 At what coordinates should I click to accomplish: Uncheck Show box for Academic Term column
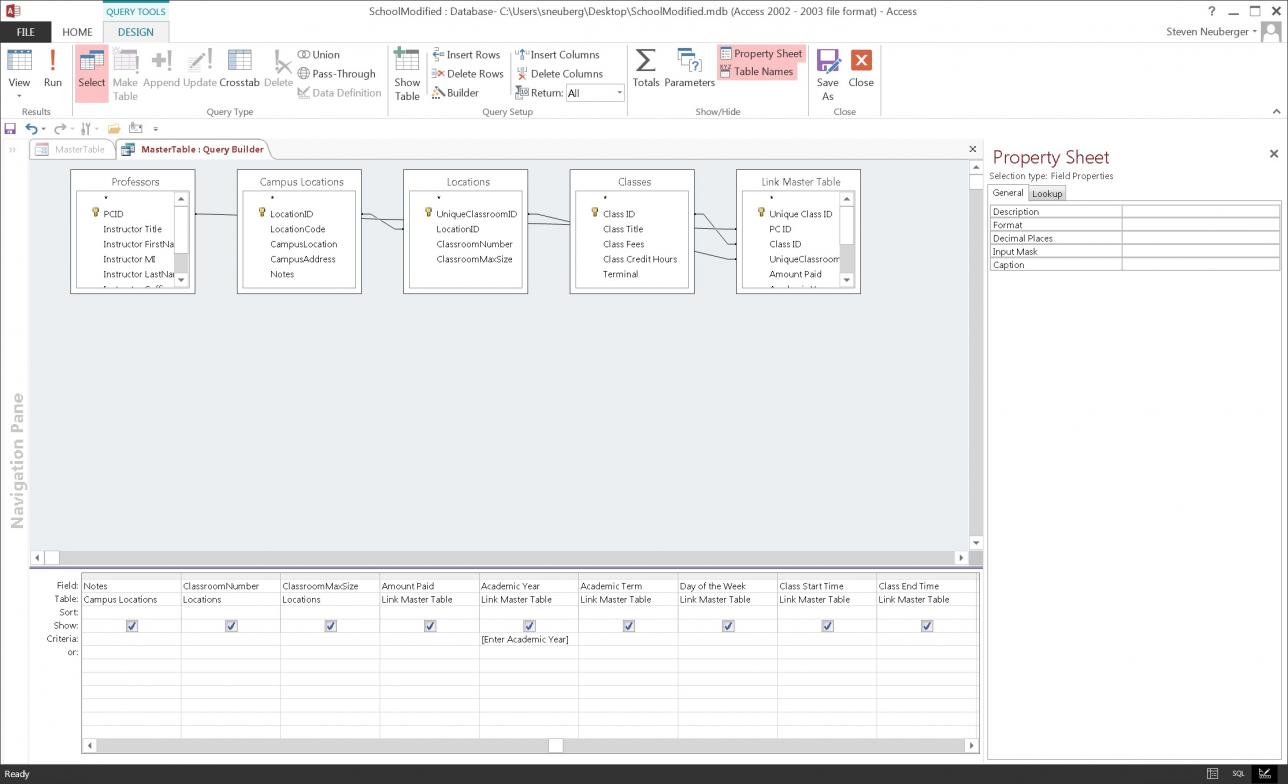(628, 626)
